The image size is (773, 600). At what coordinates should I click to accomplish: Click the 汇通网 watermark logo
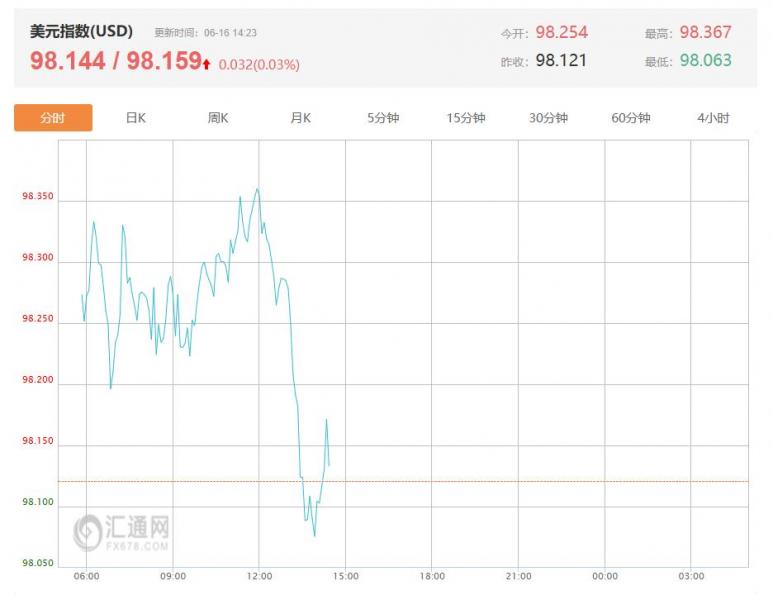pyautogui.click(x=122, y=532)
